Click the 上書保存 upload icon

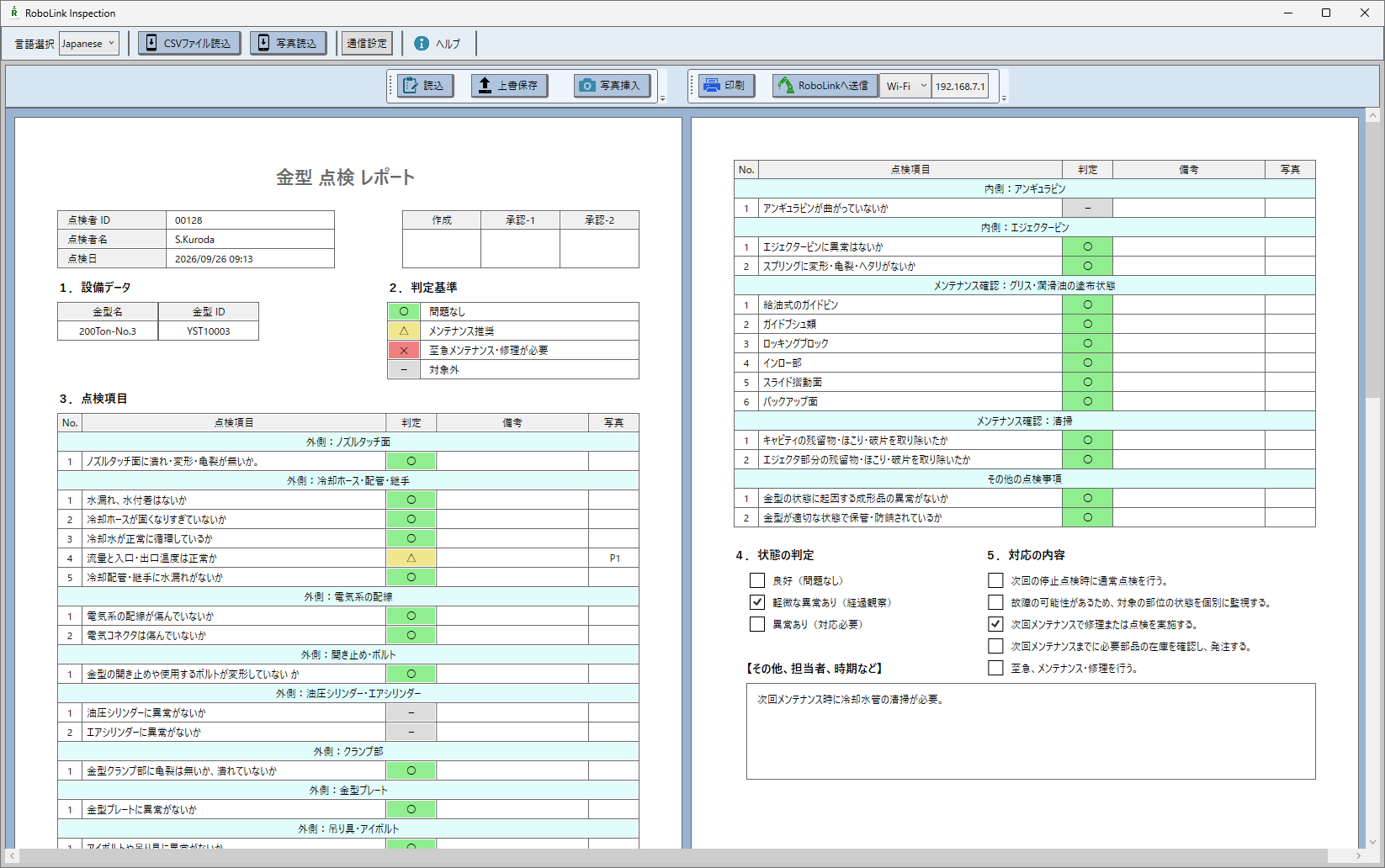tap(485, 85)
